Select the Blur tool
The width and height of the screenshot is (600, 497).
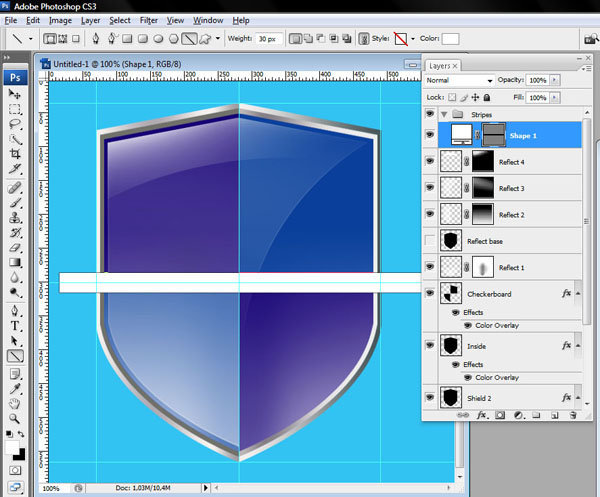point(15,278)
